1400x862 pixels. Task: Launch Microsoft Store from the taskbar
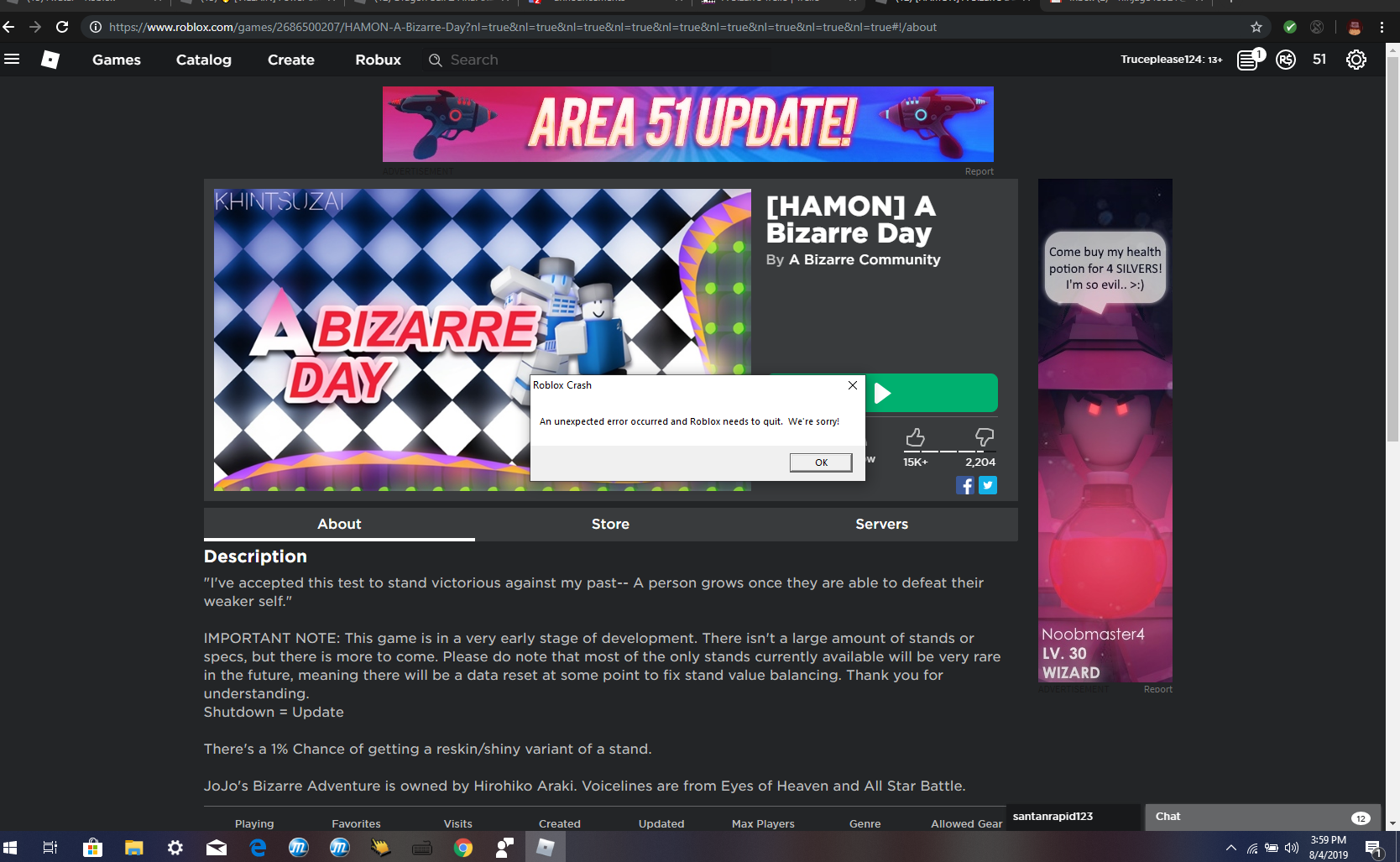(92, 847)
